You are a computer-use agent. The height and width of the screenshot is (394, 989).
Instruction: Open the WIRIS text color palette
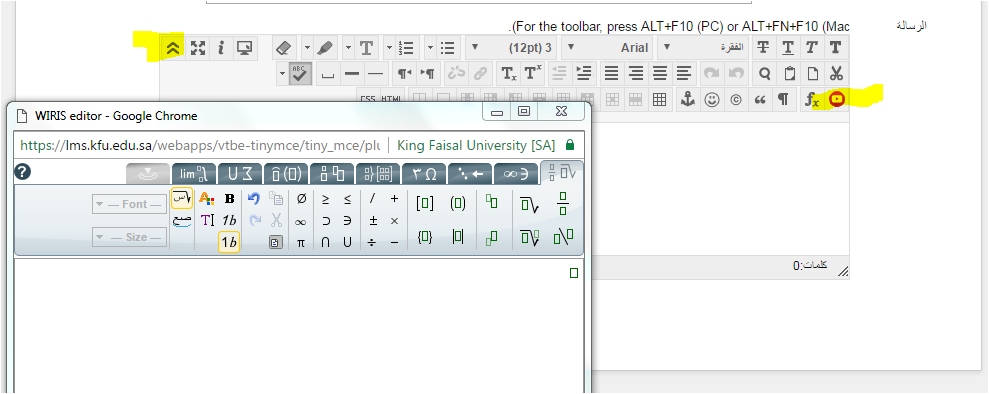click(207, 199)
